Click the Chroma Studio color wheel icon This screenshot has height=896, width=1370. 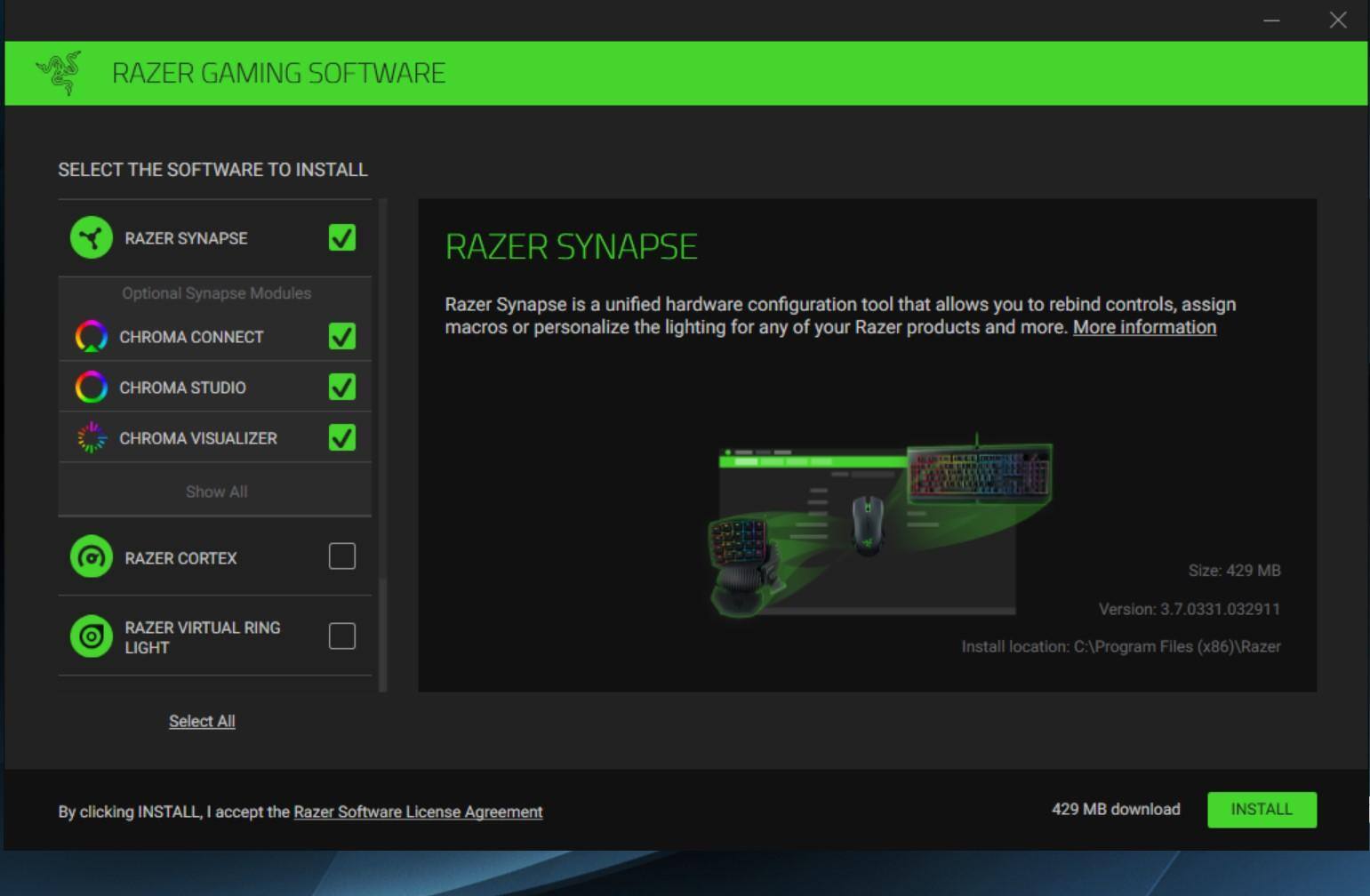pyautogui.click(x=90, y=387)
